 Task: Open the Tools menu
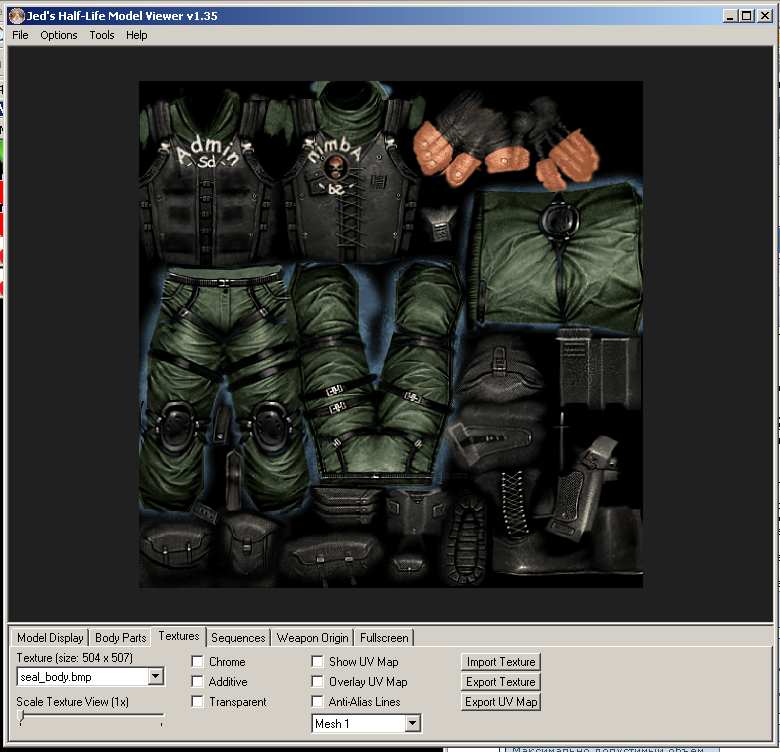click(x=102, y=35)
